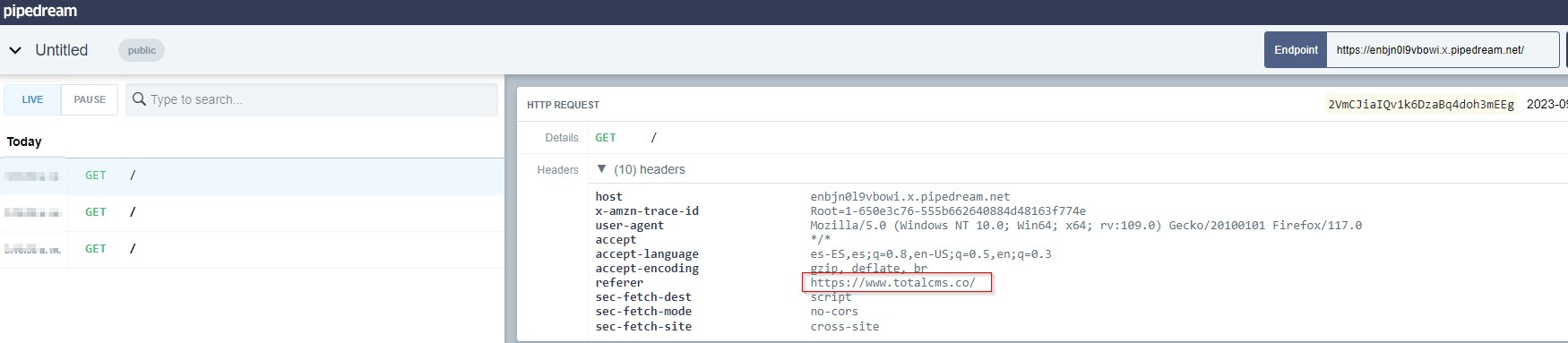Select the Mozilla/5.0 user-agent value
The height and width of the screenshot is (343, 1568).
pos(1086,225)
